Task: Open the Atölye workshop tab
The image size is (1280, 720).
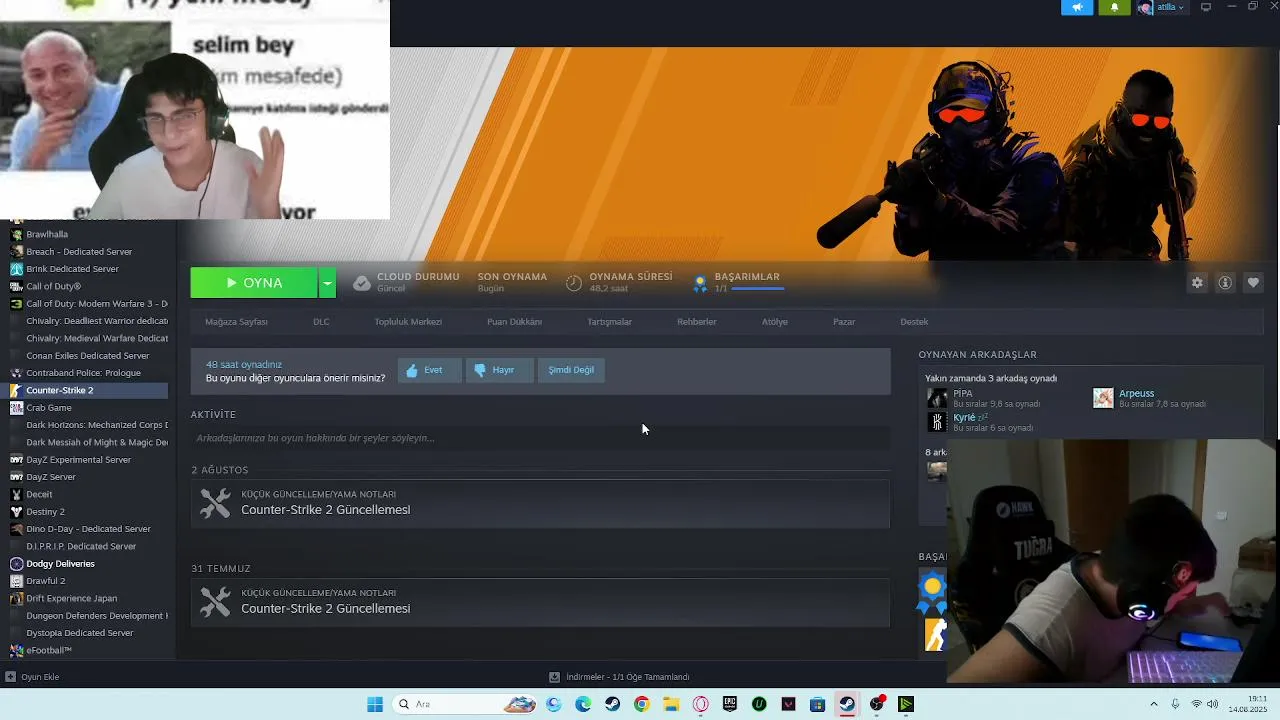Action: (x=775, y=322)
